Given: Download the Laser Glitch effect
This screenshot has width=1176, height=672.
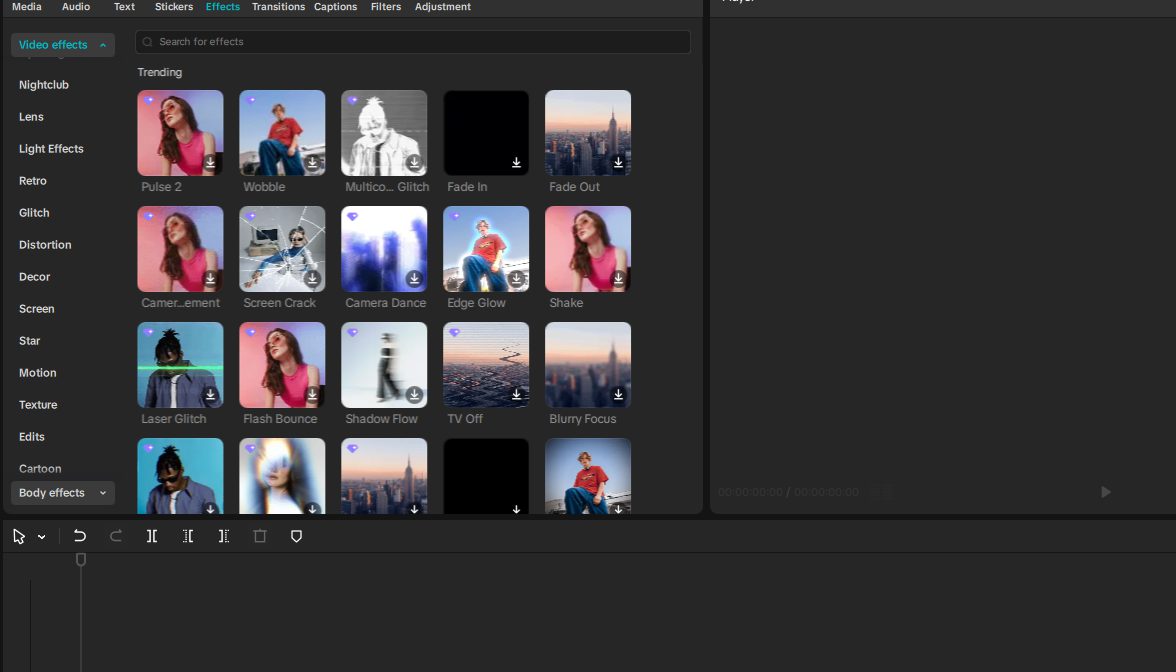Looking at the screenshot, I should (x=210, y=394).
